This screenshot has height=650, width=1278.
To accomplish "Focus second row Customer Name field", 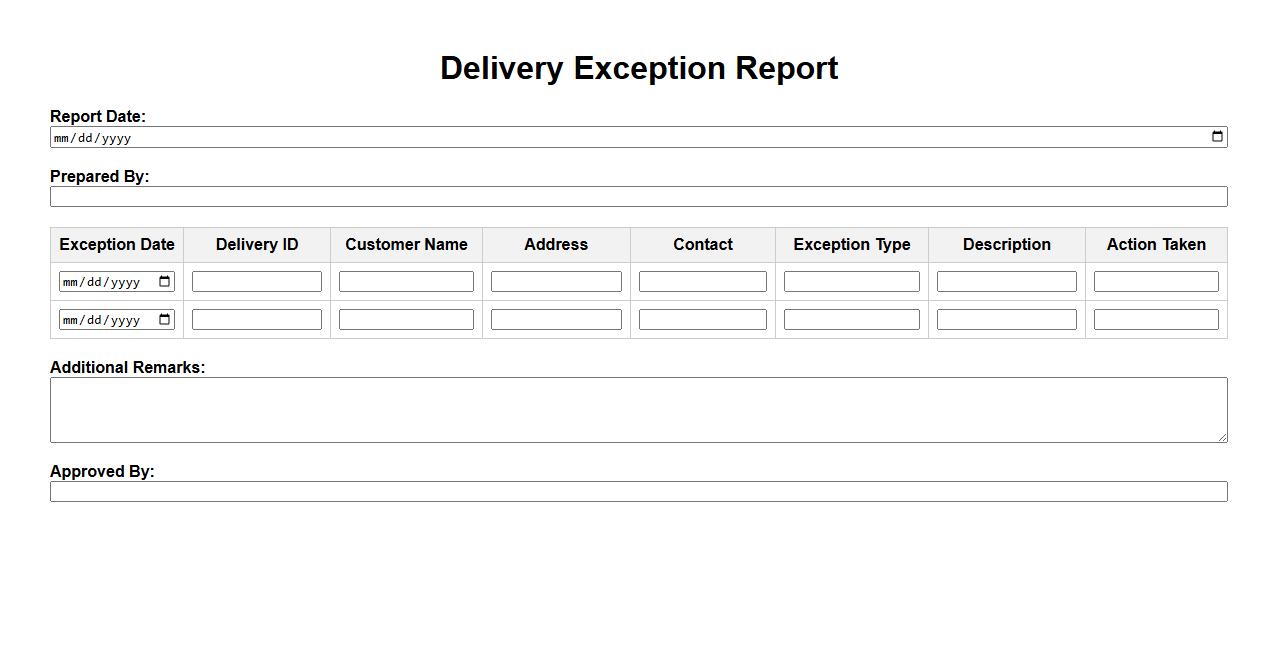I will [406, 320].
